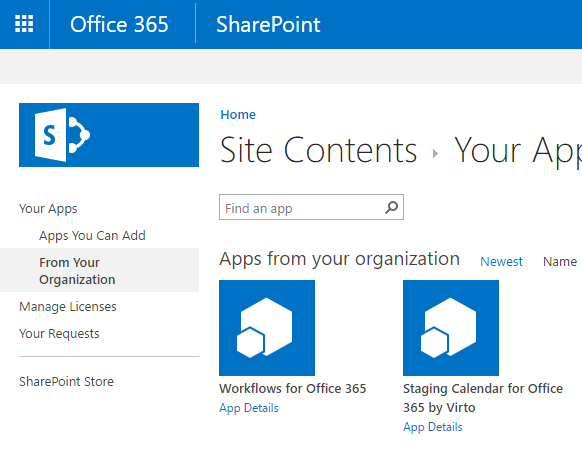Click the SharePoint site logo
The height and width of the screenshot is (450, 582).
click(109, 135)
